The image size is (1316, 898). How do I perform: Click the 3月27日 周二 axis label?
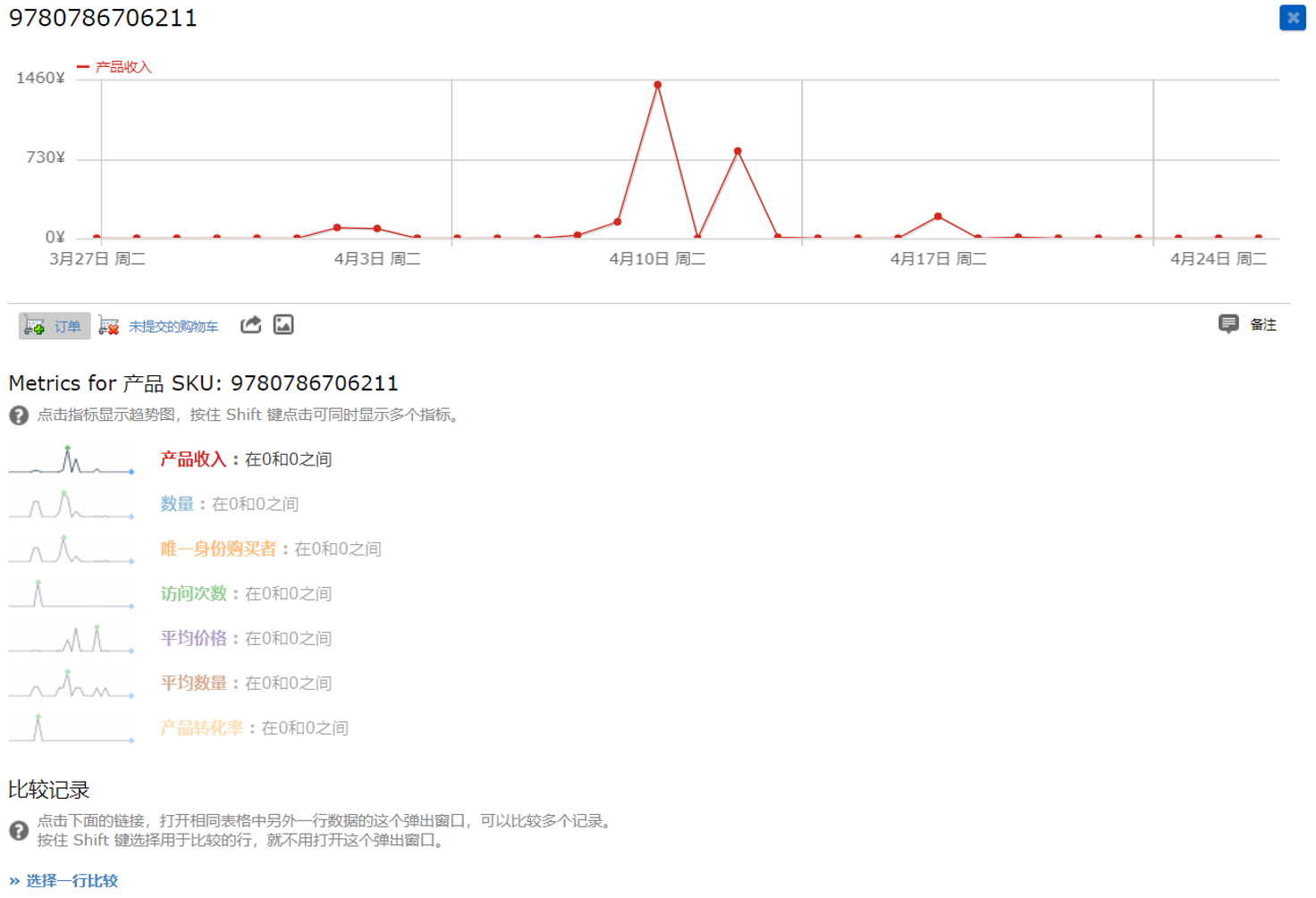(97, 259)
